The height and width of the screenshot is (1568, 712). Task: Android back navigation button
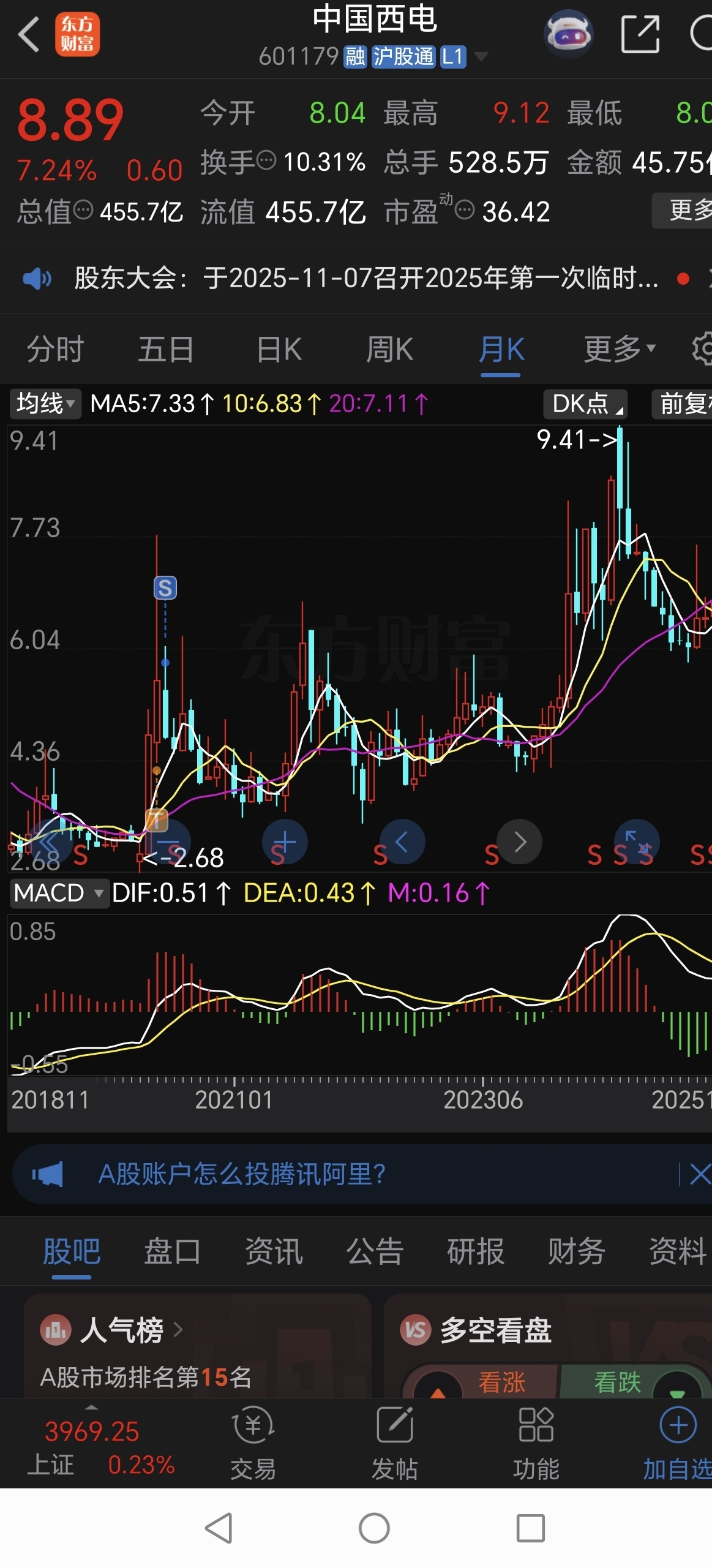coord(219,1528)
